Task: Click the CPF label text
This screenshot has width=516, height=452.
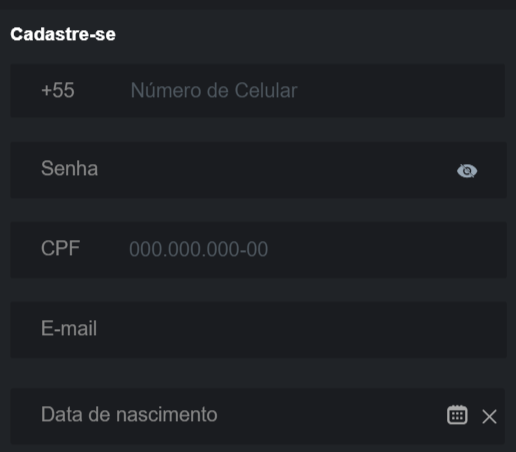Action: pyautogui.click(x=60, y=248)
